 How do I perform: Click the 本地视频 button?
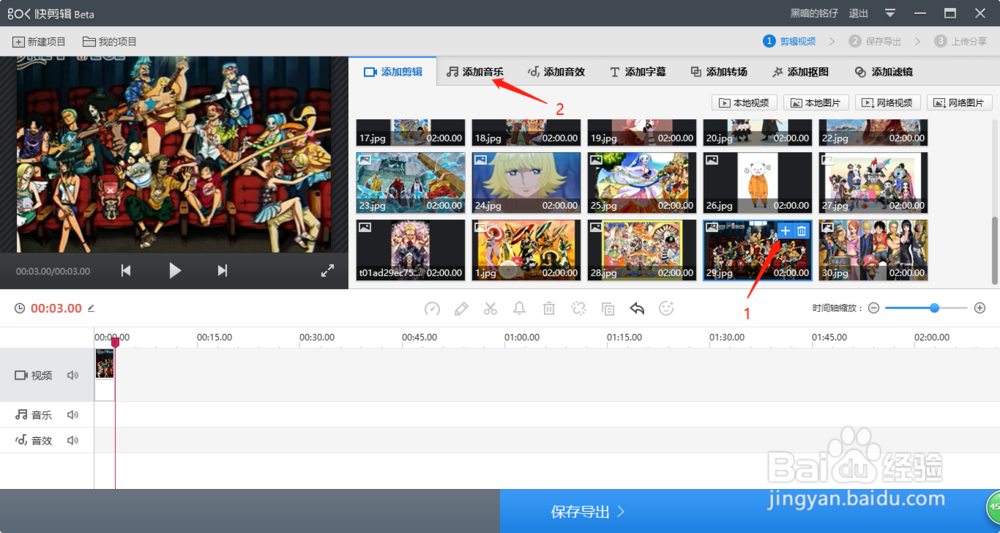click(744, 103)
